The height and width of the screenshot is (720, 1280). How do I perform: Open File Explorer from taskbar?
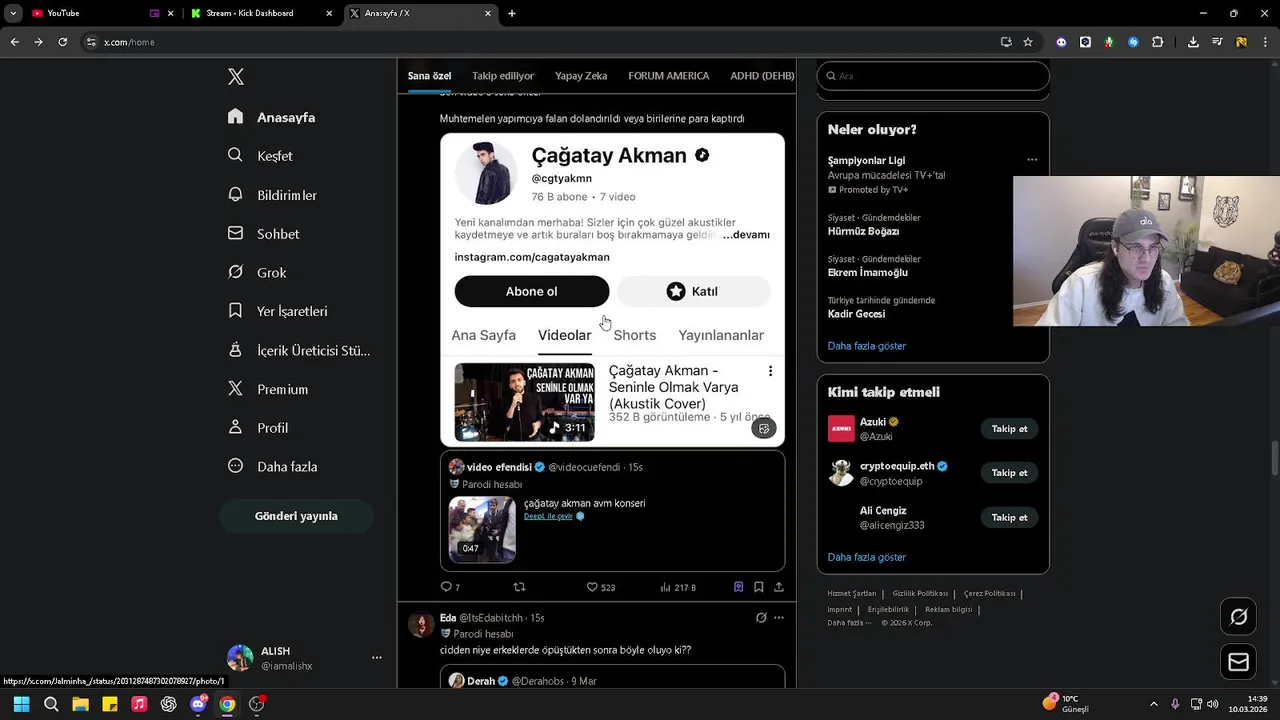coord(80,704)
